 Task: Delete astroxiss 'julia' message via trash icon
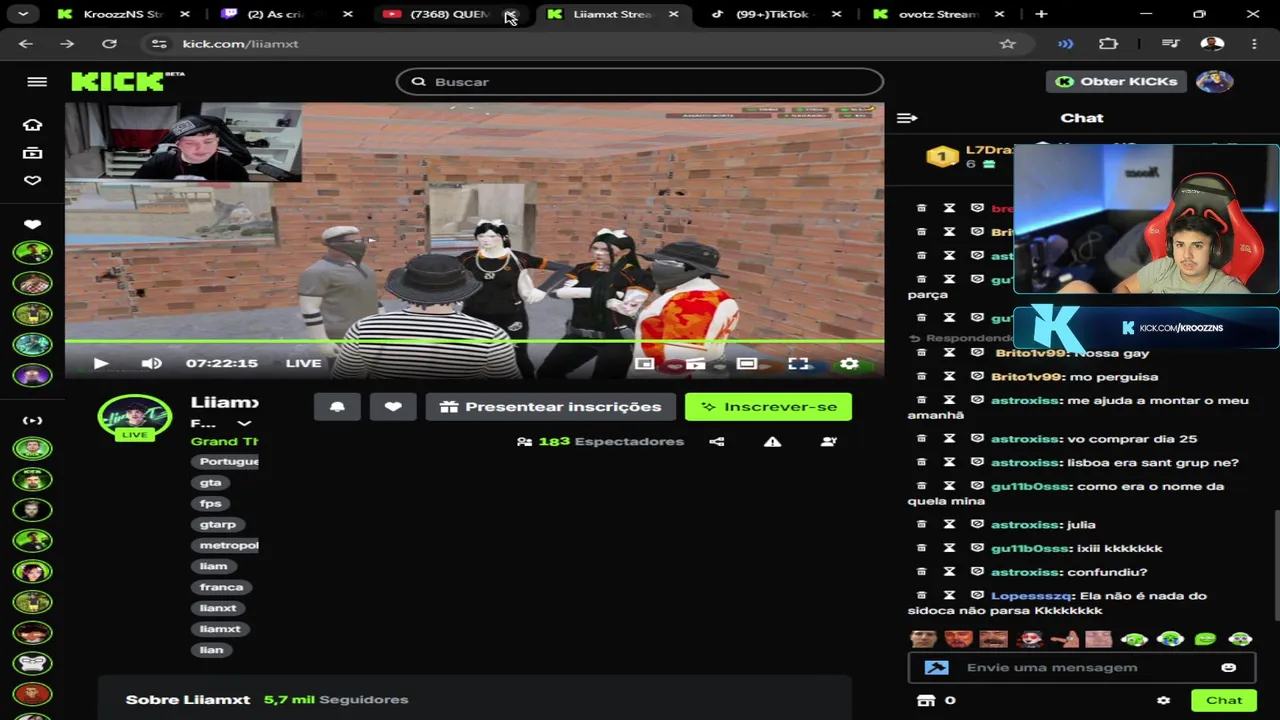click(x=922, y=525)
